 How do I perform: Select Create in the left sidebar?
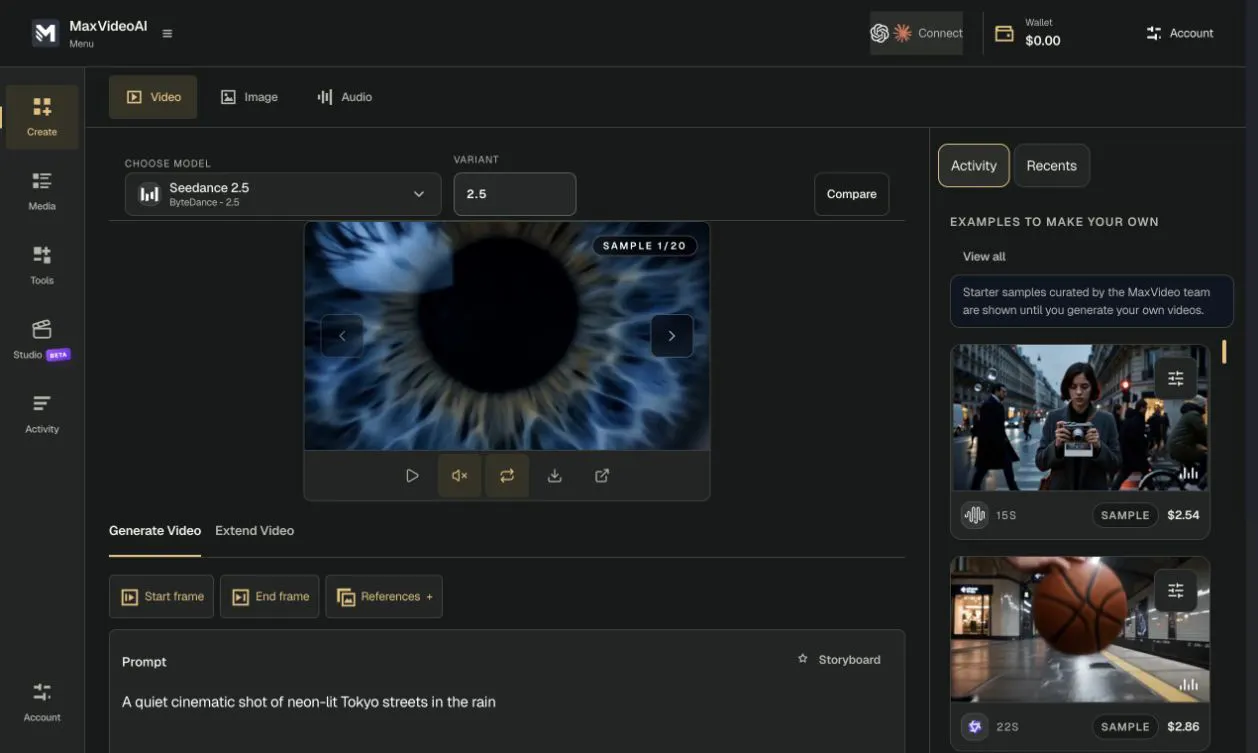point(42,117)
